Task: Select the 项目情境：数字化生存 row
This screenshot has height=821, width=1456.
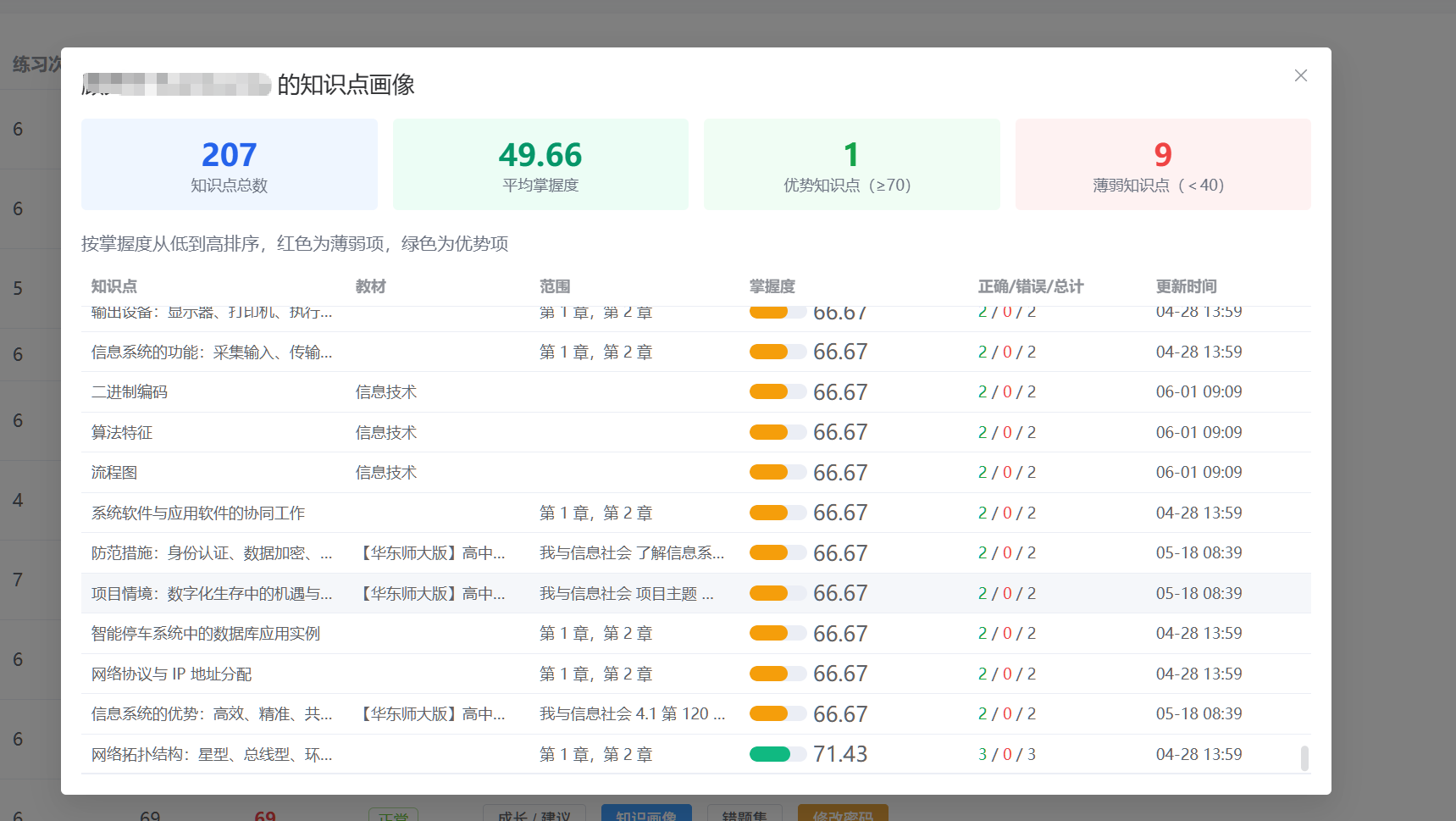Action: click(x=696, y=593)
